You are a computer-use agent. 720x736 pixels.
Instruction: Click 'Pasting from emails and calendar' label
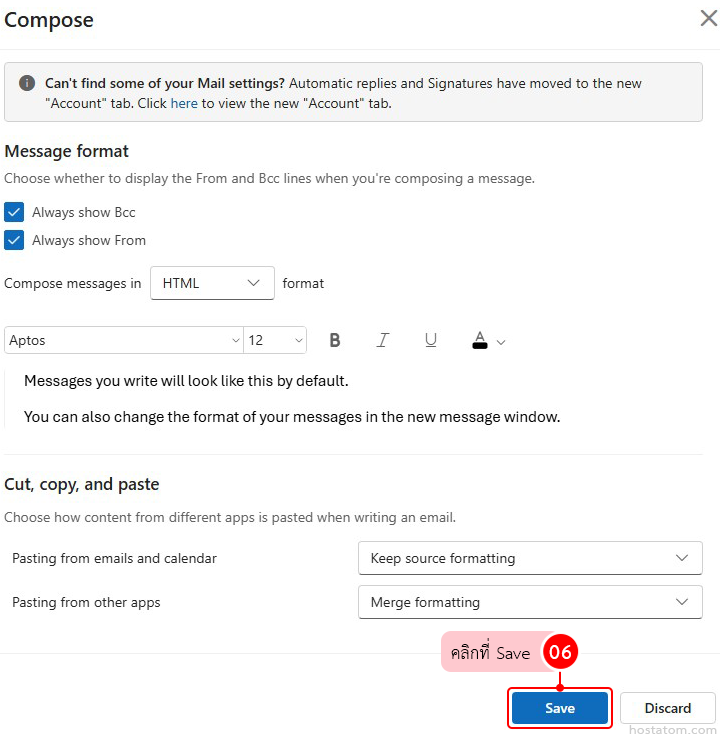pos(115,558)
